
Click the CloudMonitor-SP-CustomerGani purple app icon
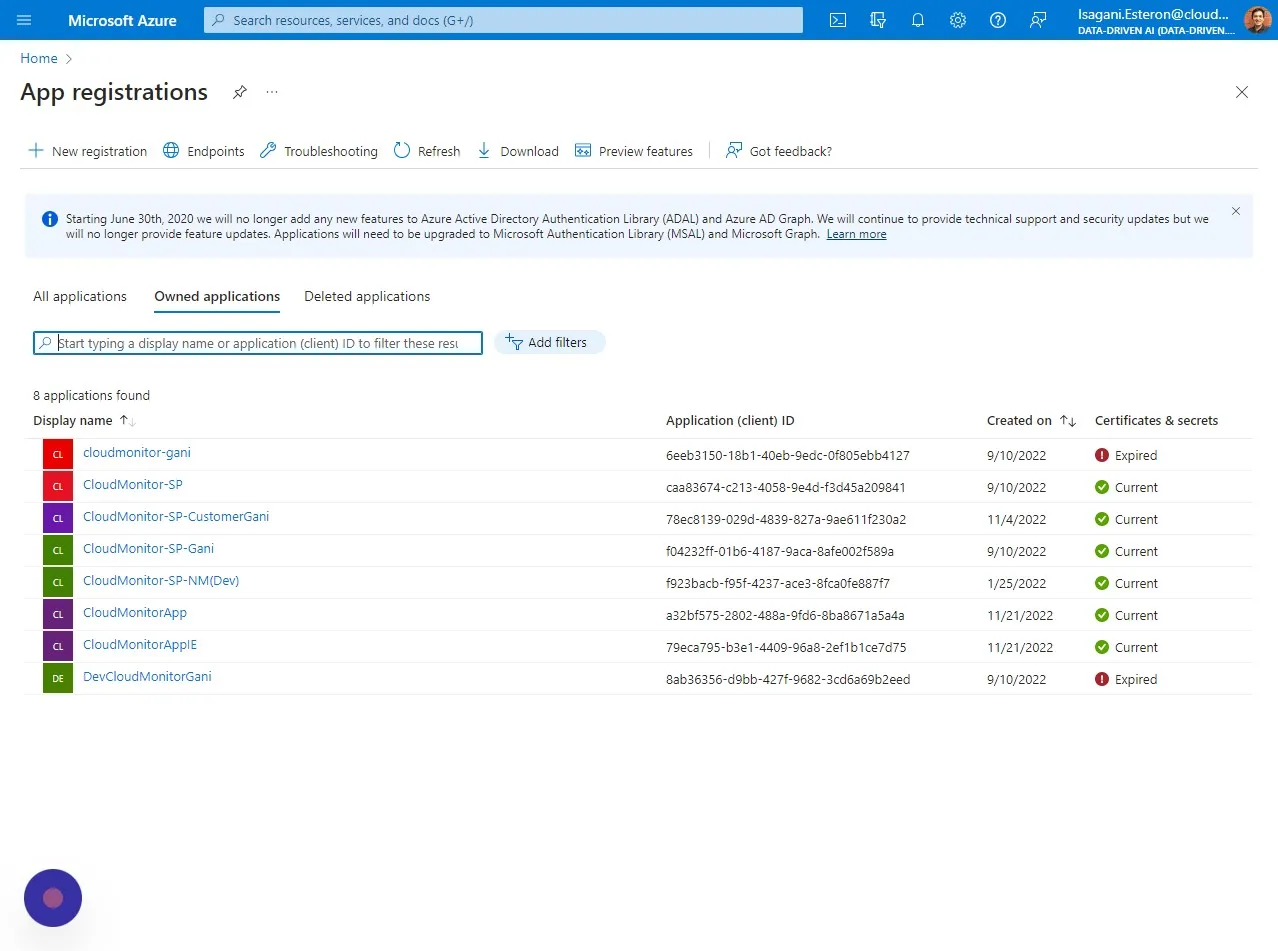click(58, 518)
